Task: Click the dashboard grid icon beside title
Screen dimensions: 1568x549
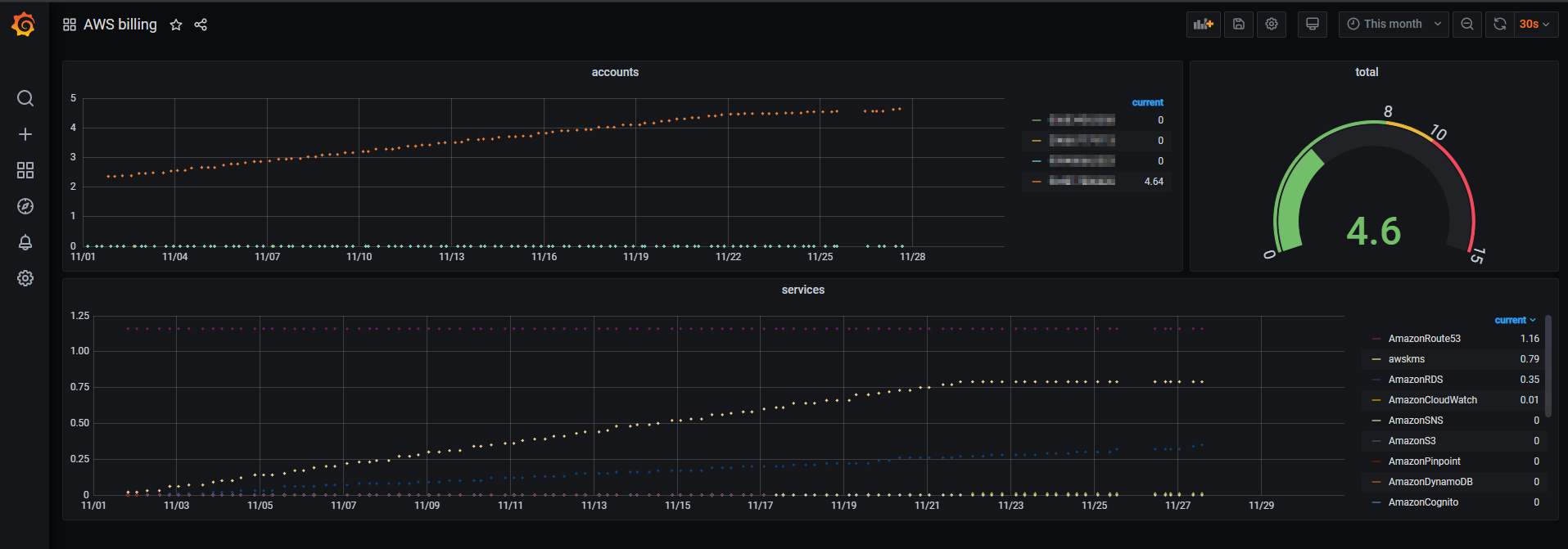Action: 70,25
